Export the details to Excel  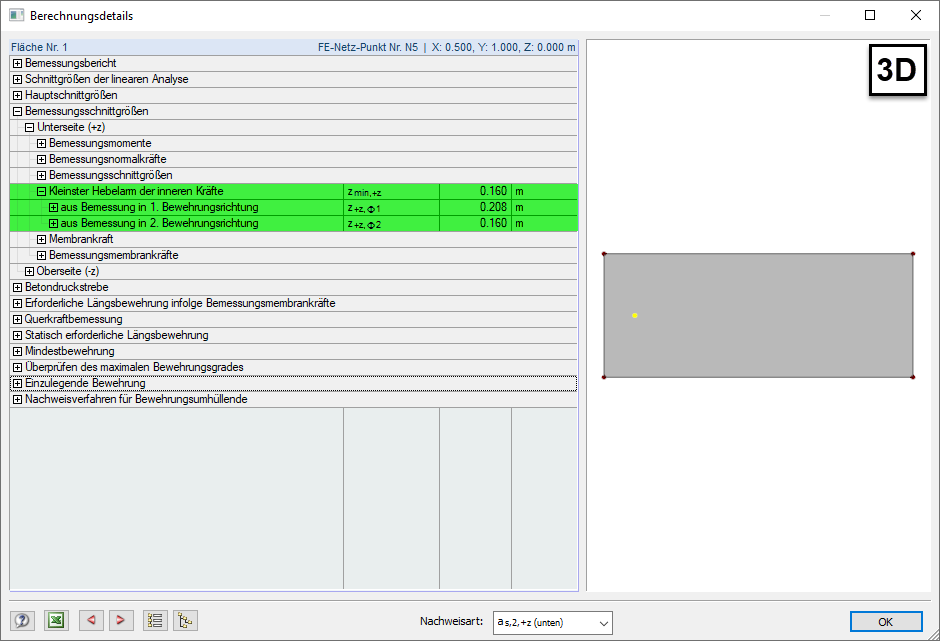pos(56,620)
